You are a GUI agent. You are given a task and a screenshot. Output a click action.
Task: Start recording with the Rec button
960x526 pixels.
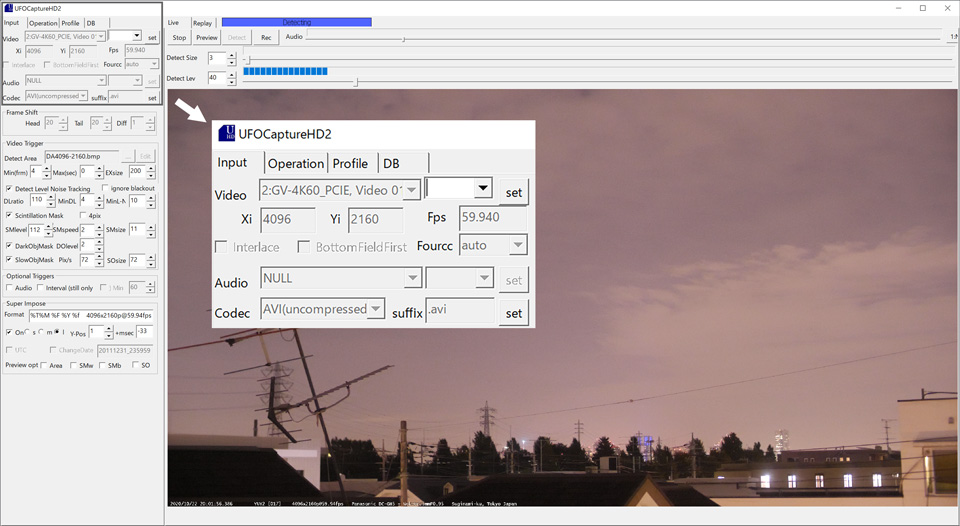click(266, 37)
